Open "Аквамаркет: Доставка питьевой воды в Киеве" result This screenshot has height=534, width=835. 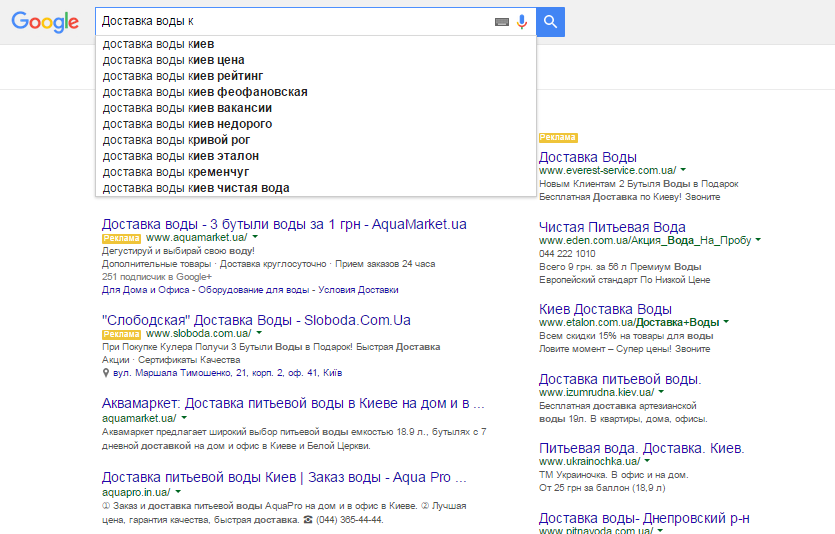pos(293,404)
